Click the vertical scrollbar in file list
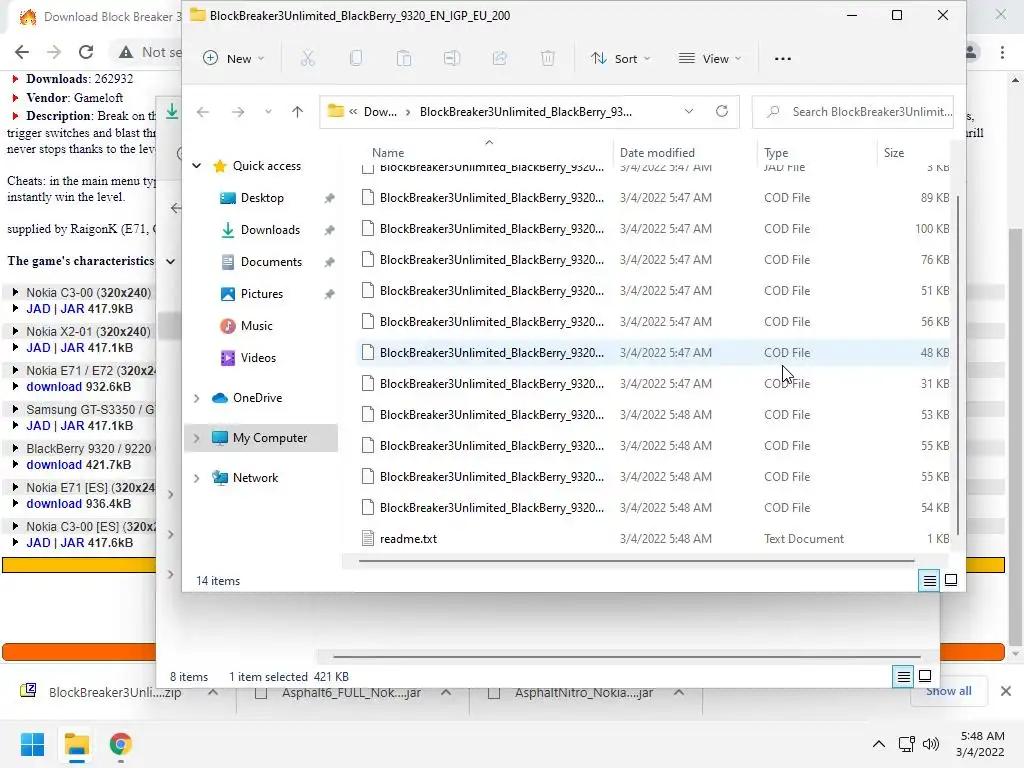This screenshot has height=768, width=1024. pos(957,364)
